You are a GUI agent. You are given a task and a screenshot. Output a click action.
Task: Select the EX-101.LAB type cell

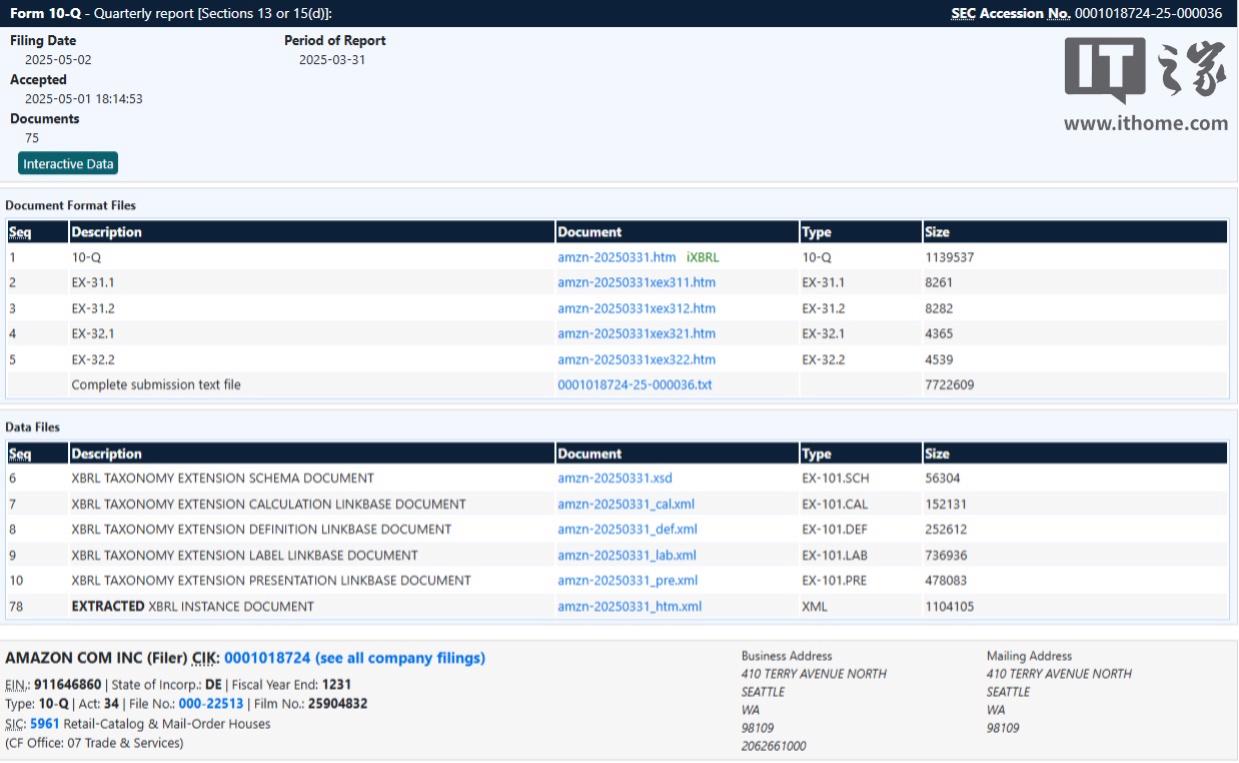tap(833, 556)
